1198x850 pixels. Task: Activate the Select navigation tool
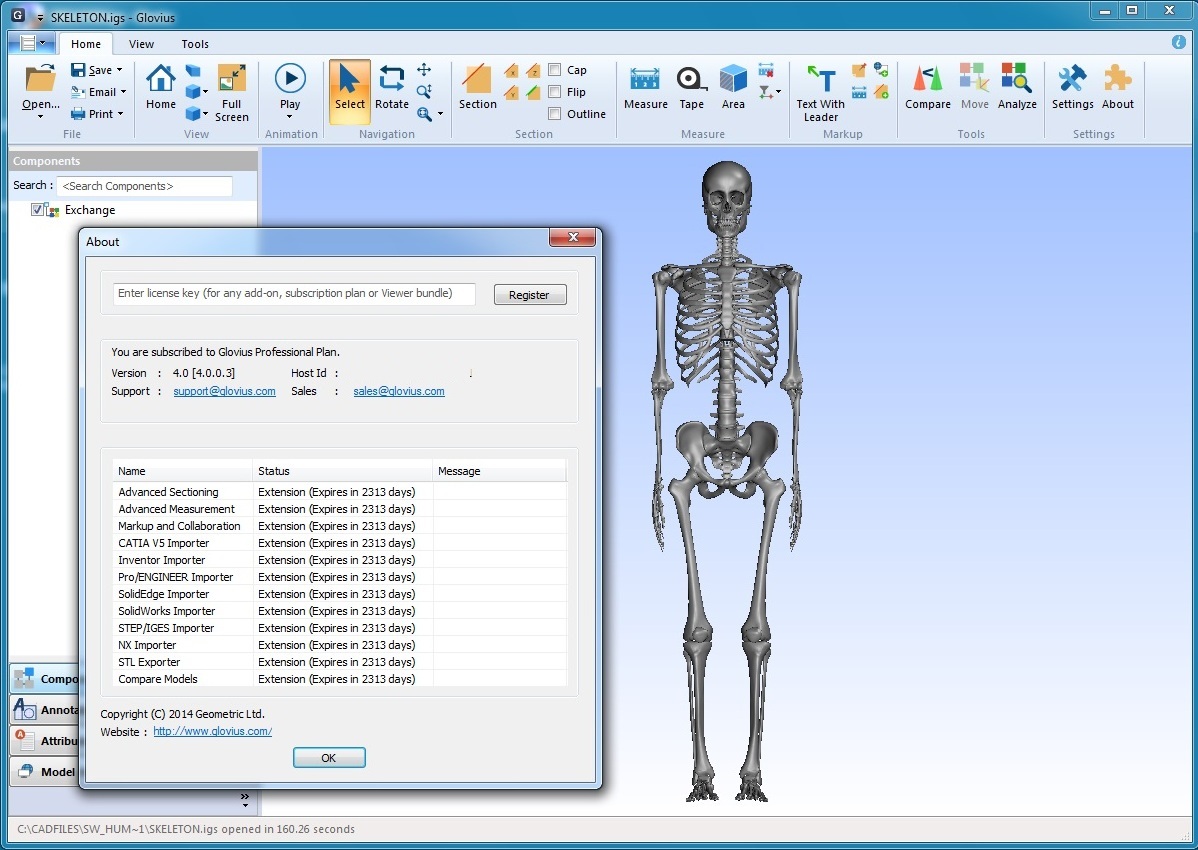coord(350,92)
